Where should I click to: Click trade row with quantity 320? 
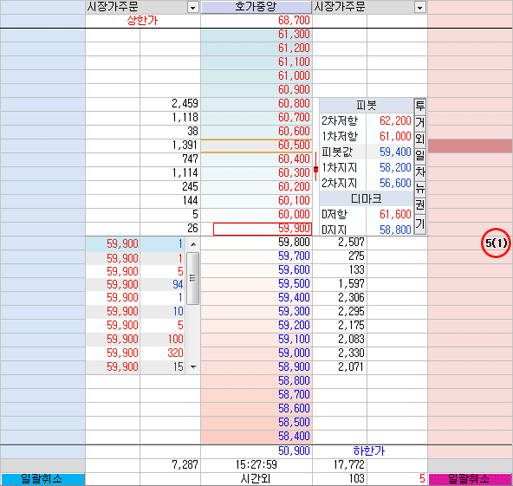136,353
